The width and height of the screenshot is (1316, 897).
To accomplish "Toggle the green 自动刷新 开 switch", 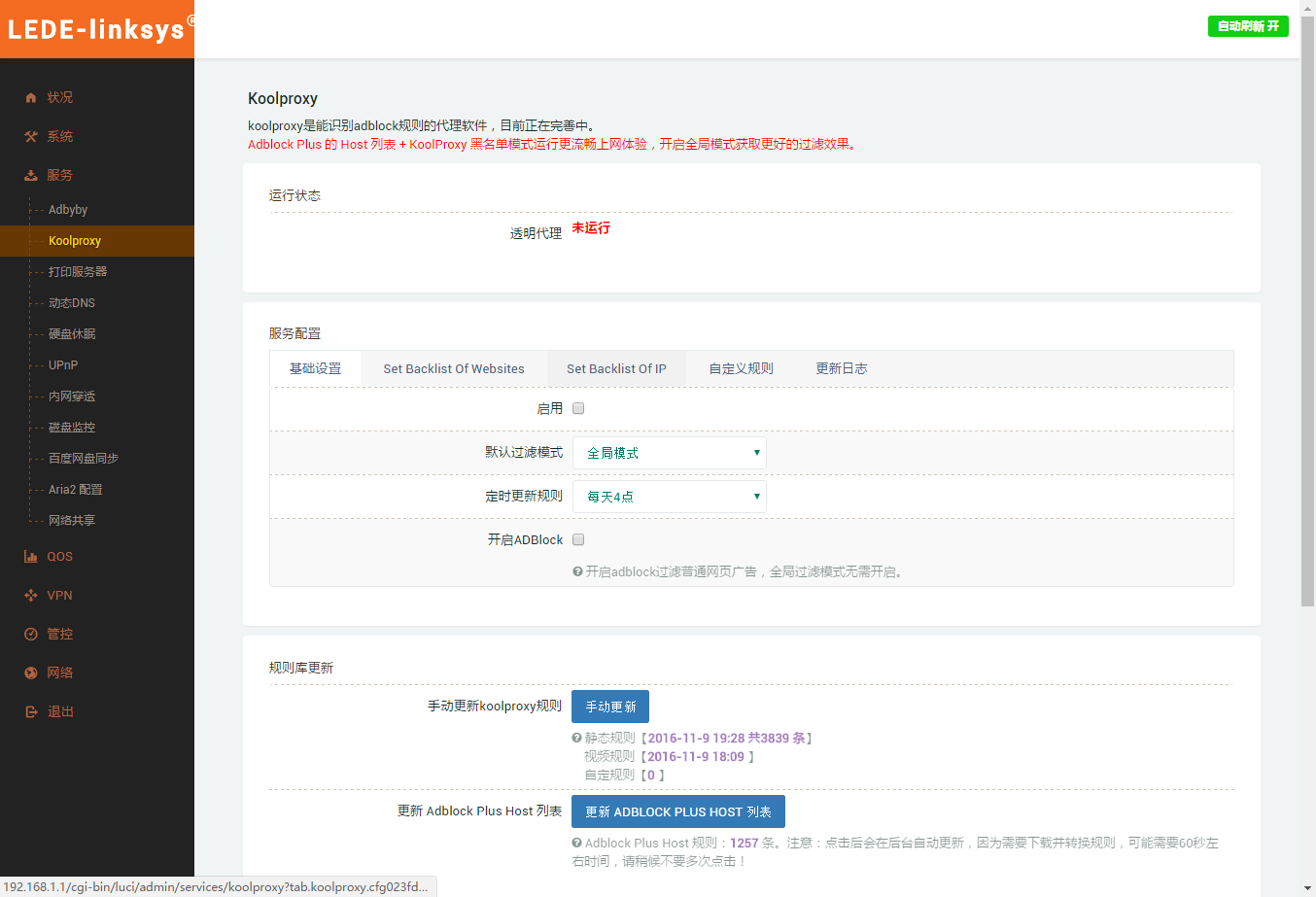I will click(x=1248, y=26).
